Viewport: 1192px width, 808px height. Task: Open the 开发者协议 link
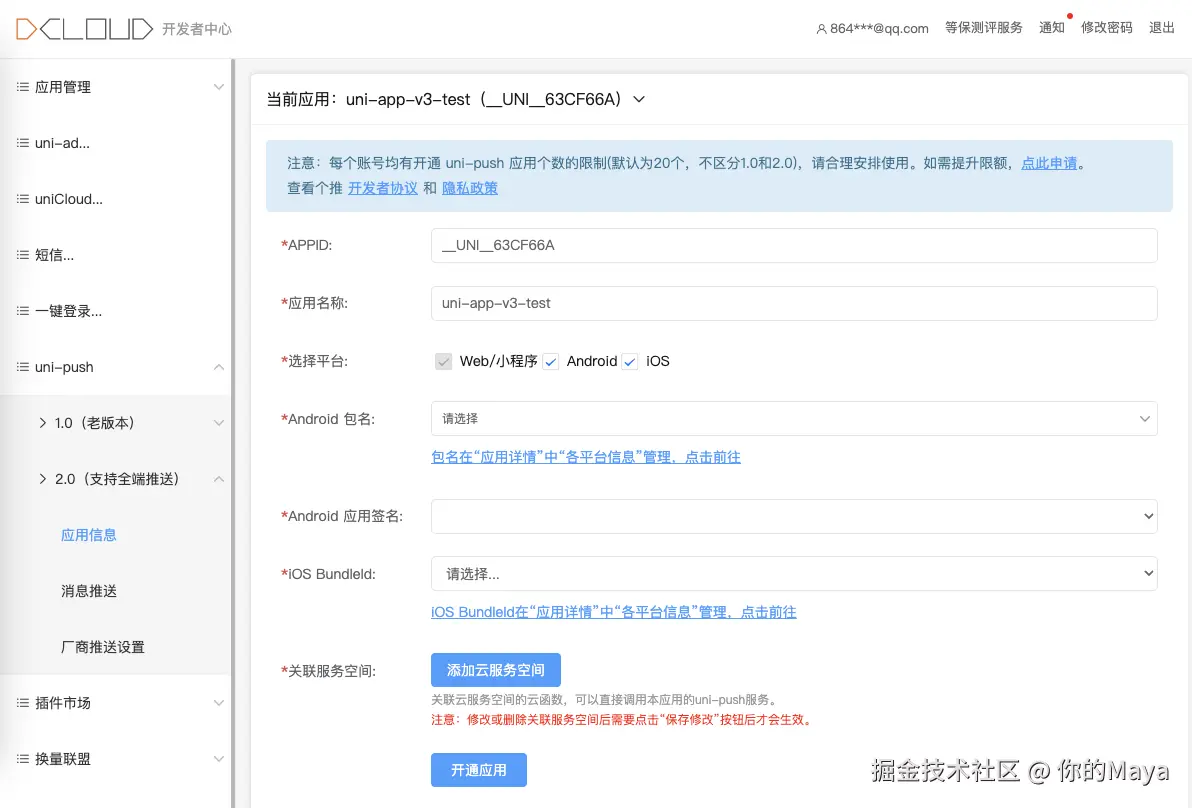coord(383,189)
